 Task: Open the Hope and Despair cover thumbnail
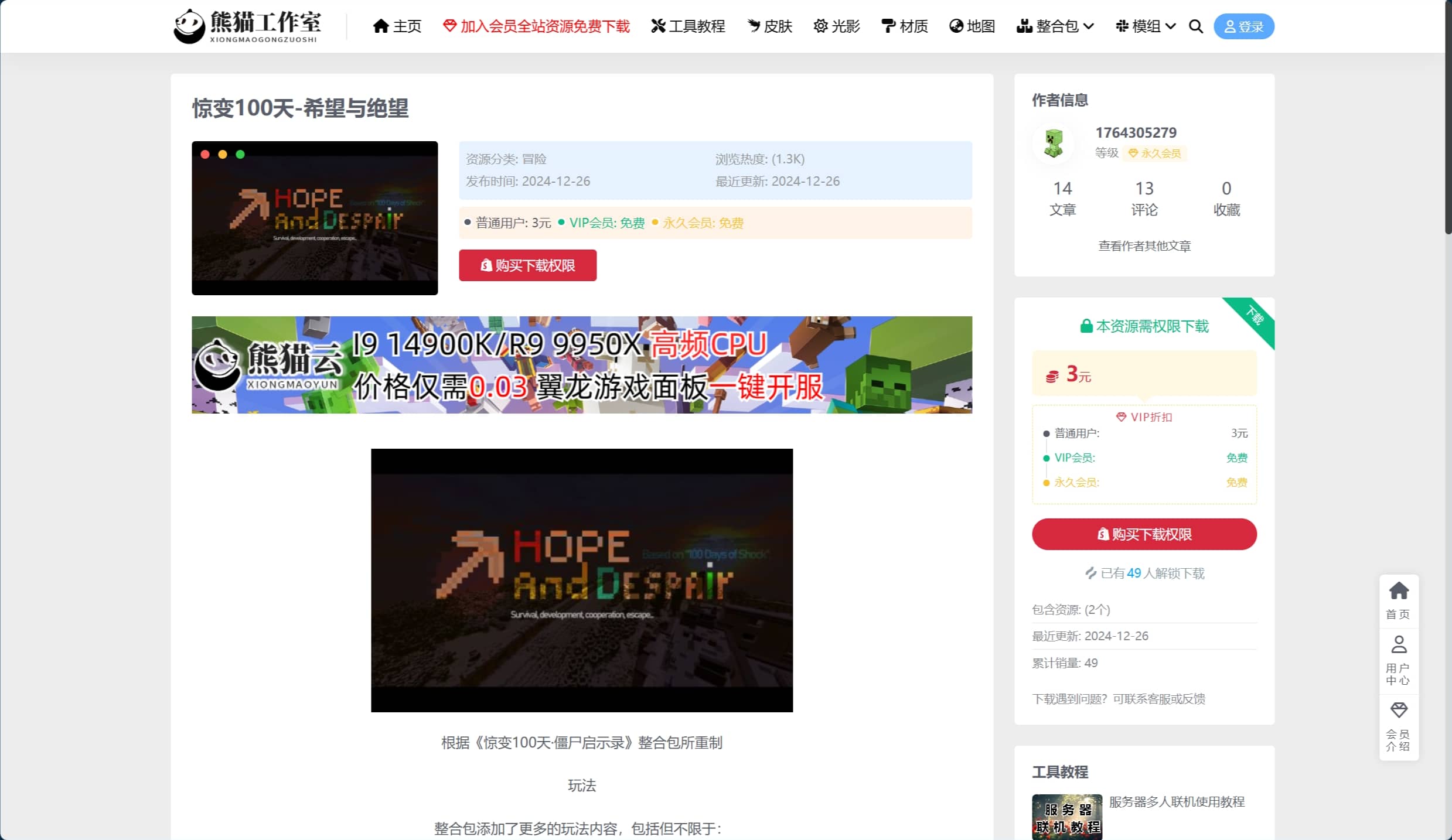click(x=315, y=218)
